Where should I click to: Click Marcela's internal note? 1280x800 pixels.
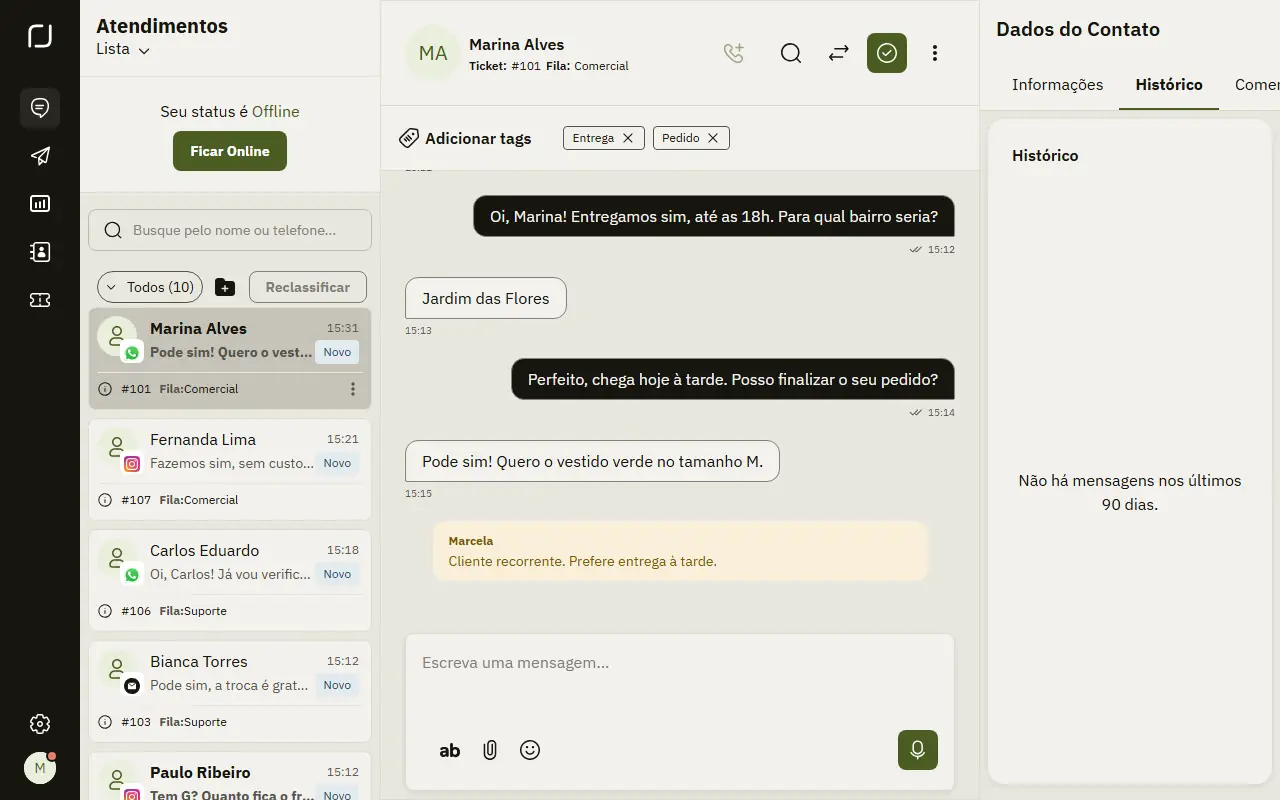tap(681, 551)
